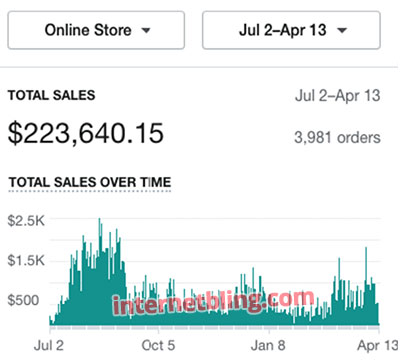The height and width of the screenshot is (363, 400).
Task: Select the Jul 2–Apr 13 label under the dropdowns
Action: pos(338,96)
